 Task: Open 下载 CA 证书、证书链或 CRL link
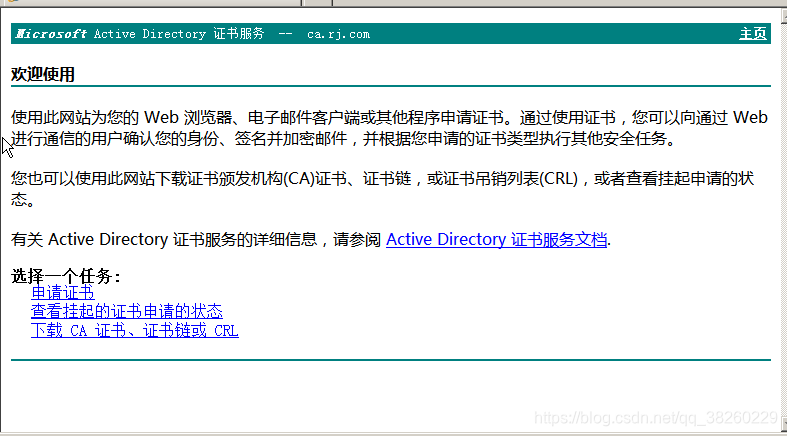pyautogui.click(x=135, y=330)
